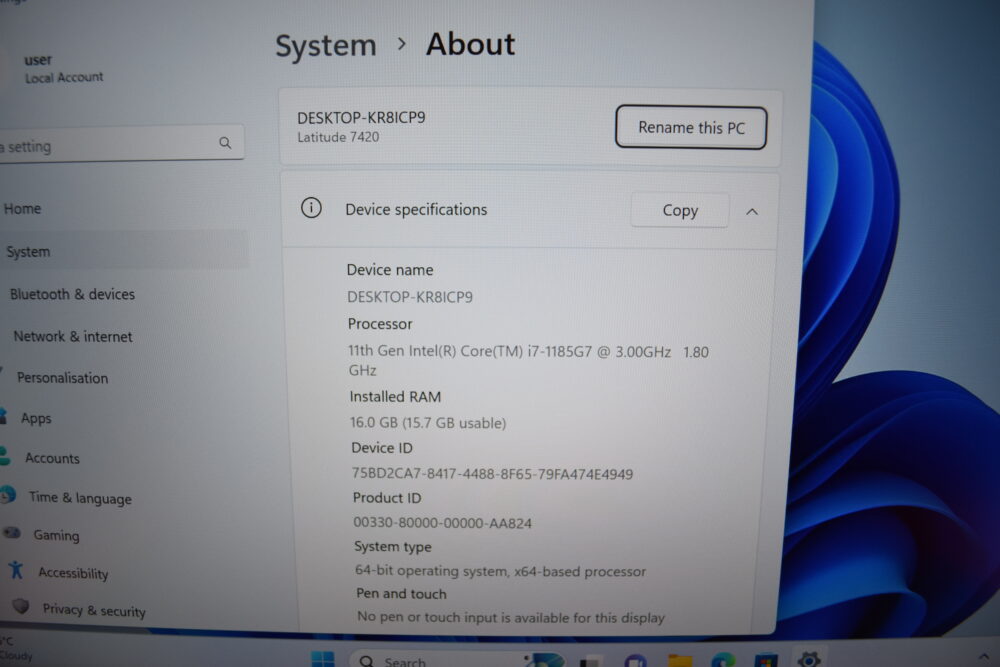The height and width of the screenshot is (667, 1000).
Task: Open Accessibility via its figure icon
Action: point(16,570)
